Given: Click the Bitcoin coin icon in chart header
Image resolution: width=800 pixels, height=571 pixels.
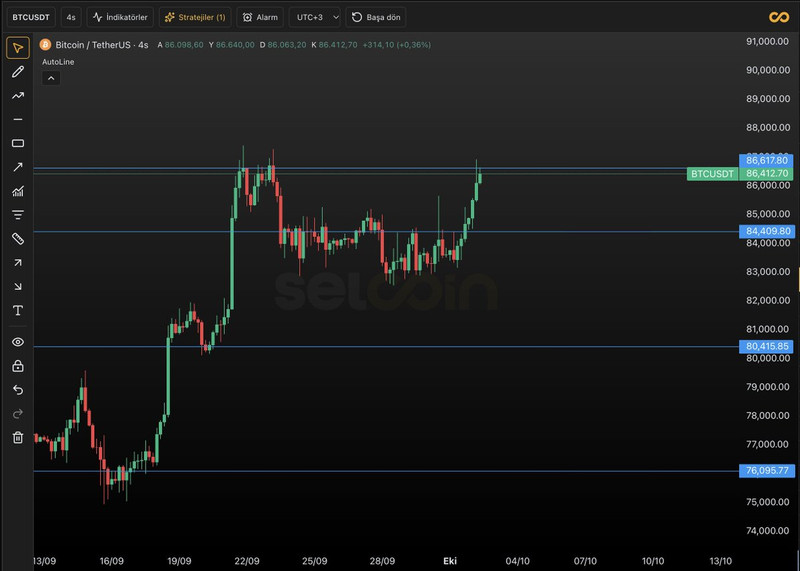Looking at the screenshot, I should (45, 45).
